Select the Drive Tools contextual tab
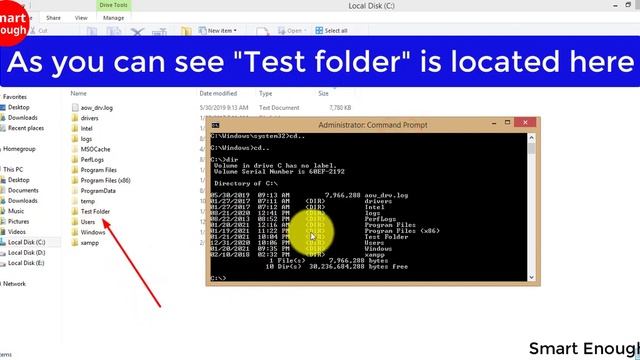 [113, 5]
